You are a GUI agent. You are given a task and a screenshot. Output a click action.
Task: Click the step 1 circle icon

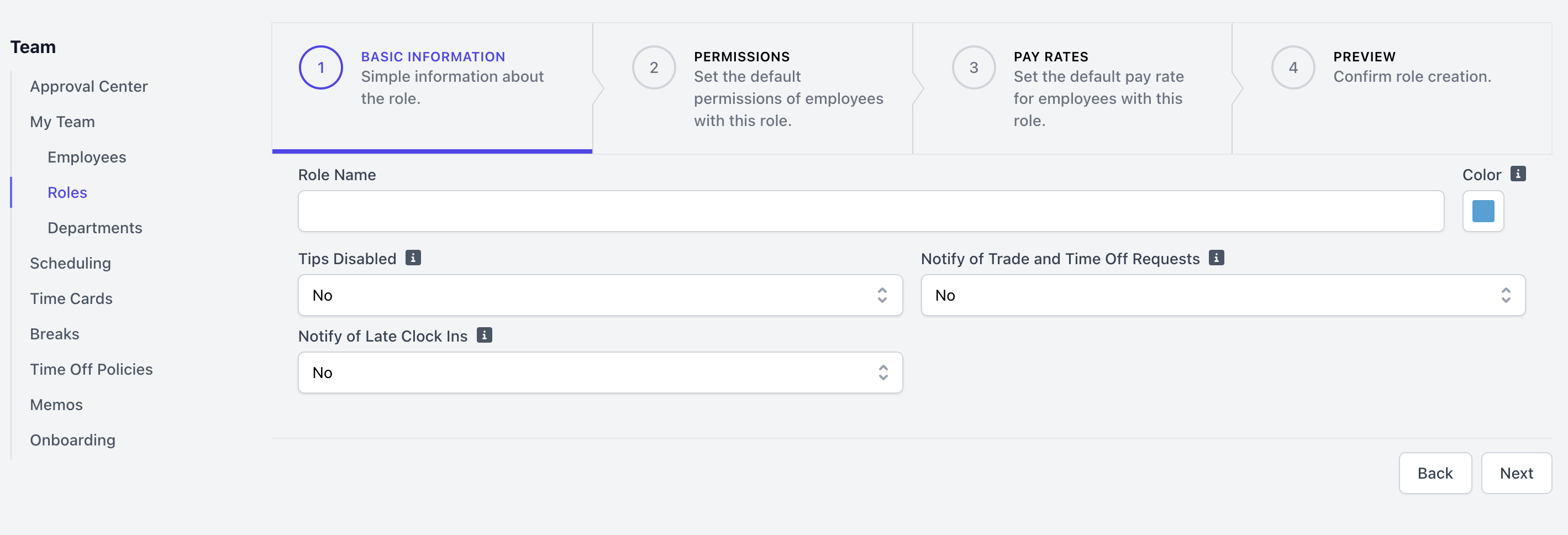(x=321, y=67)
